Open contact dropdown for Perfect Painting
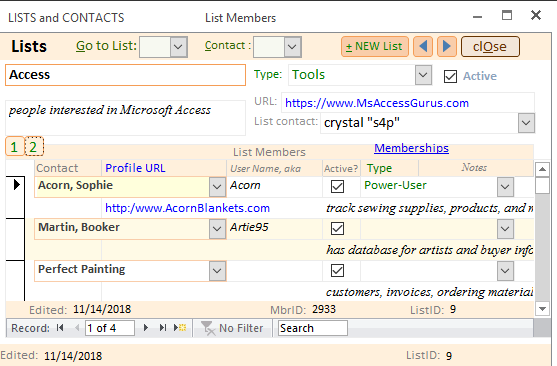Screen dimensions: 557x366 click(217, 270)
